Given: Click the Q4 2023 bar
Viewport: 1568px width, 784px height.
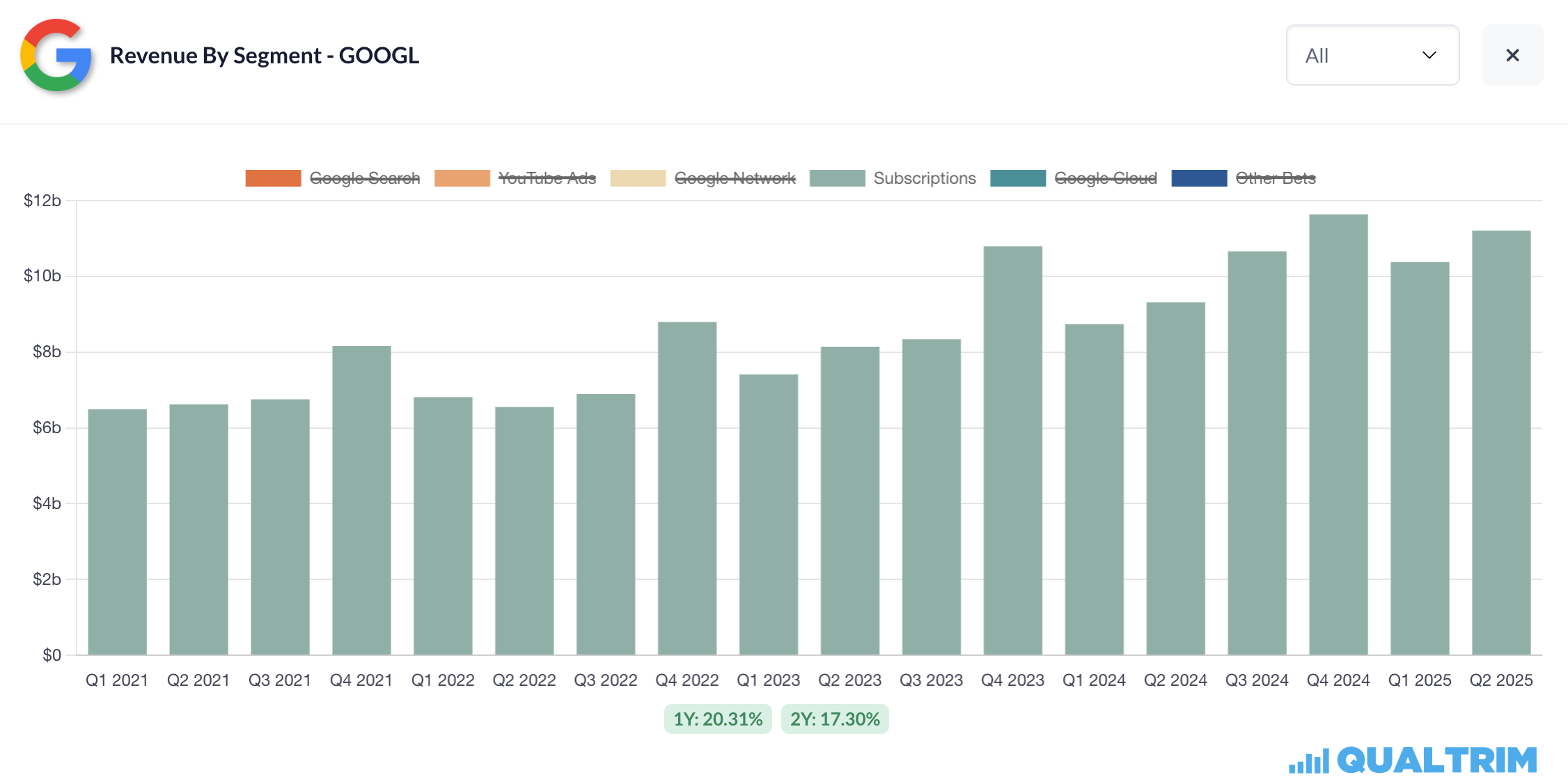Looking at the screenshot, I should [x=1012, y=450].
